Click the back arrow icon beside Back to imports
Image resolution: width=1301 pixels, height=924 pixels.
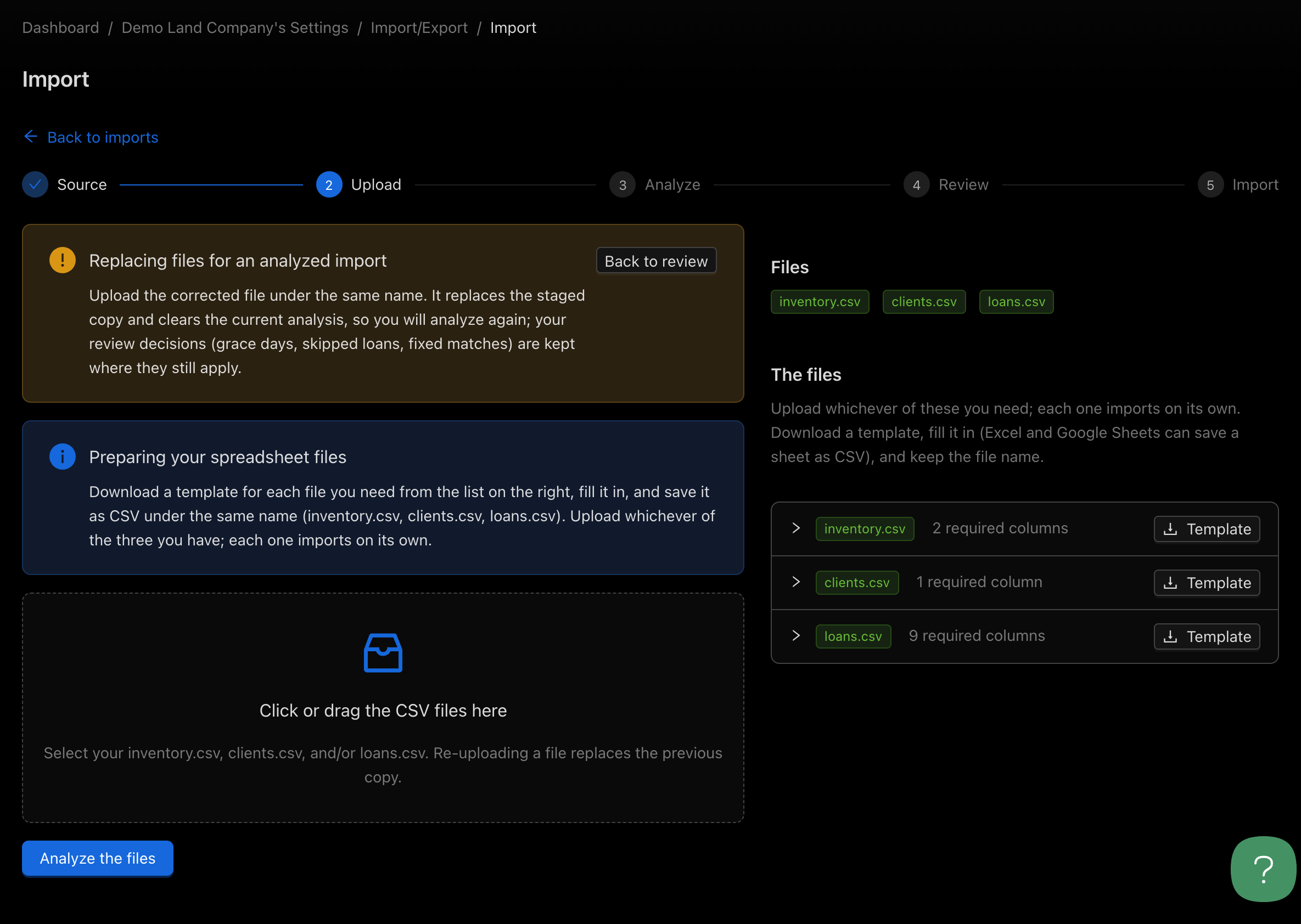[x=31, y=137]
